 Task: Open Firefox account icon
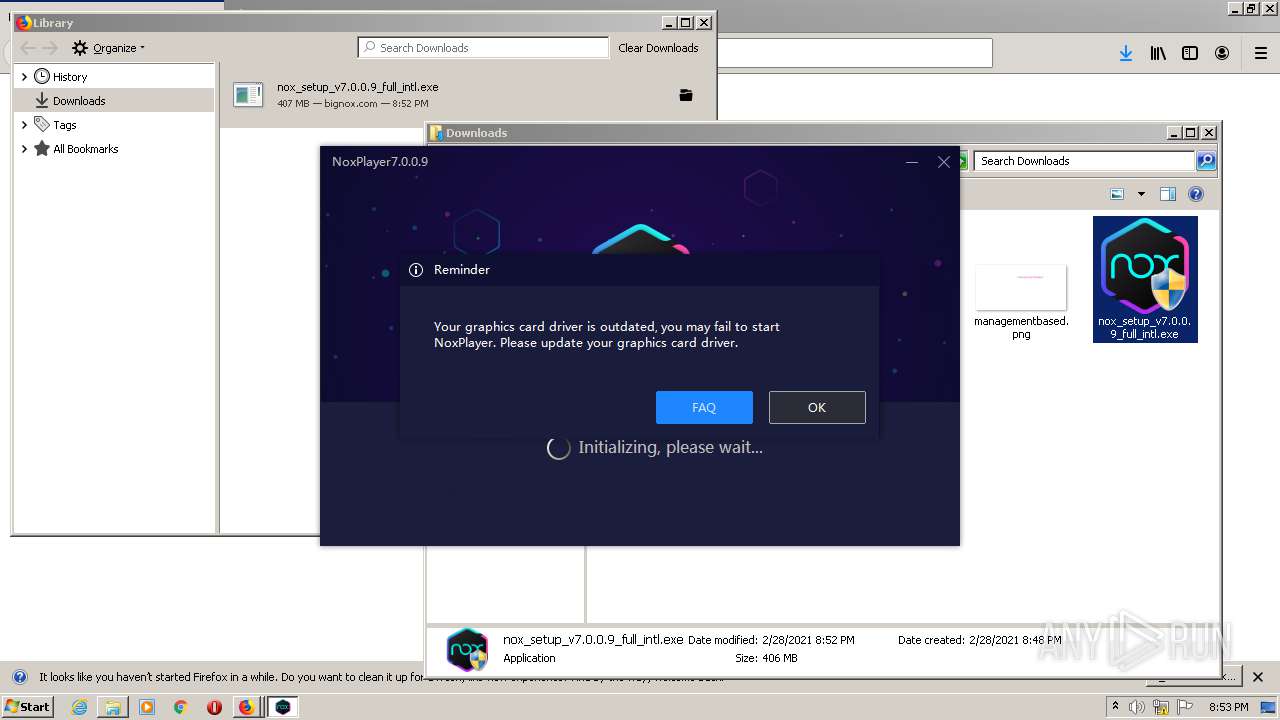click(1222, 54)
